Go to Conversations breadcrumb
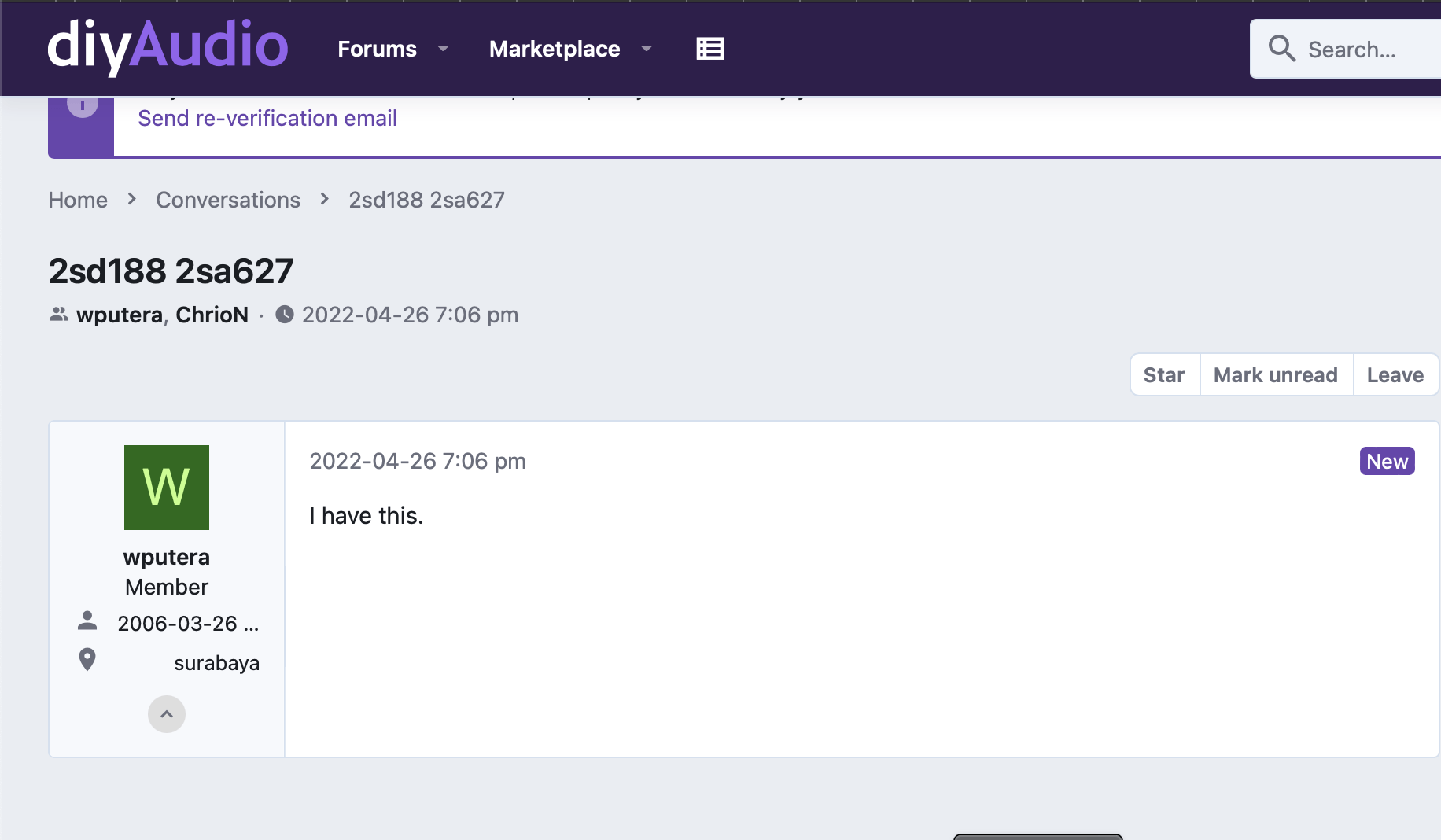Screen dimensions: 1441x840 coord(228,200)
